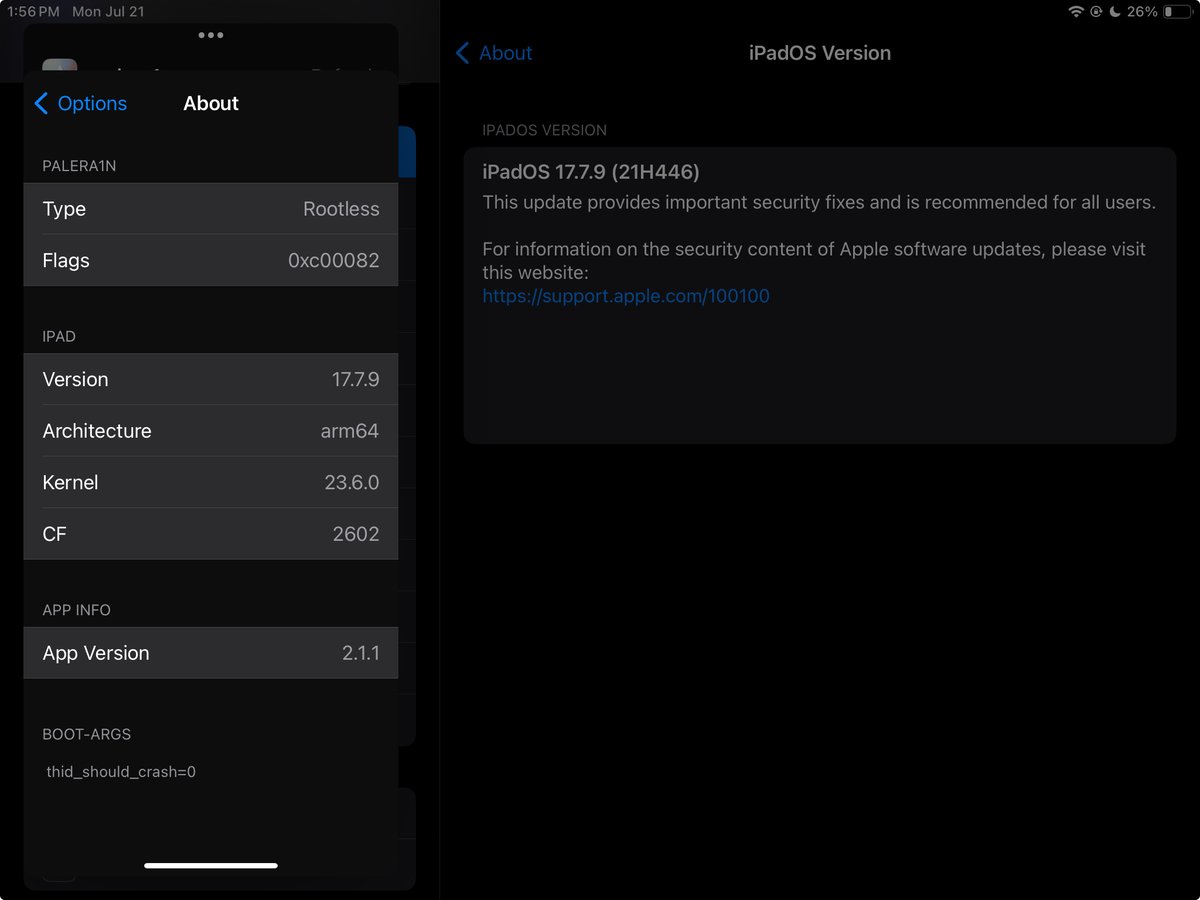Tap the APP INFO section header
This screenshot has height=900, width=1200.
[x=76, y=610]
